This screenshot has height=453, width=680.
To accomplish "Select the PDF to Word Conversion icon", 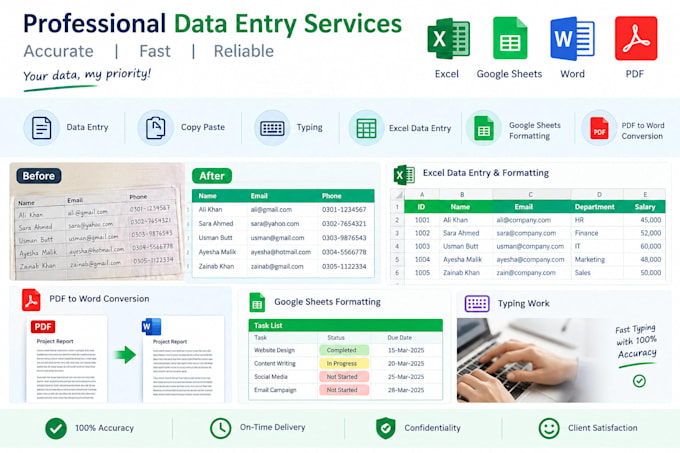I will click(599, 128).
